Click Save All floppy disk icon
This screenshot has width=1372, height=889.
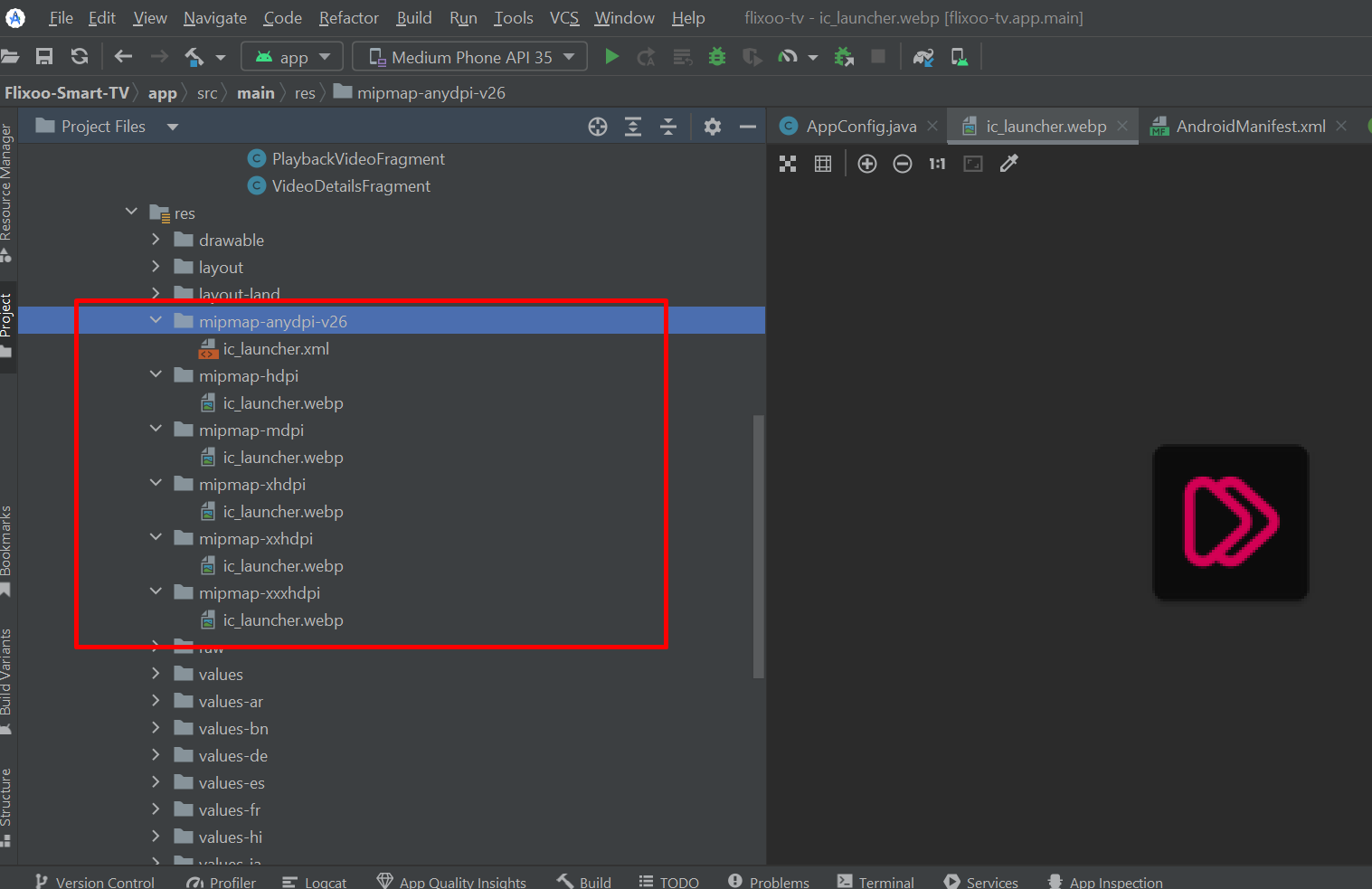(x=44, y=57)
